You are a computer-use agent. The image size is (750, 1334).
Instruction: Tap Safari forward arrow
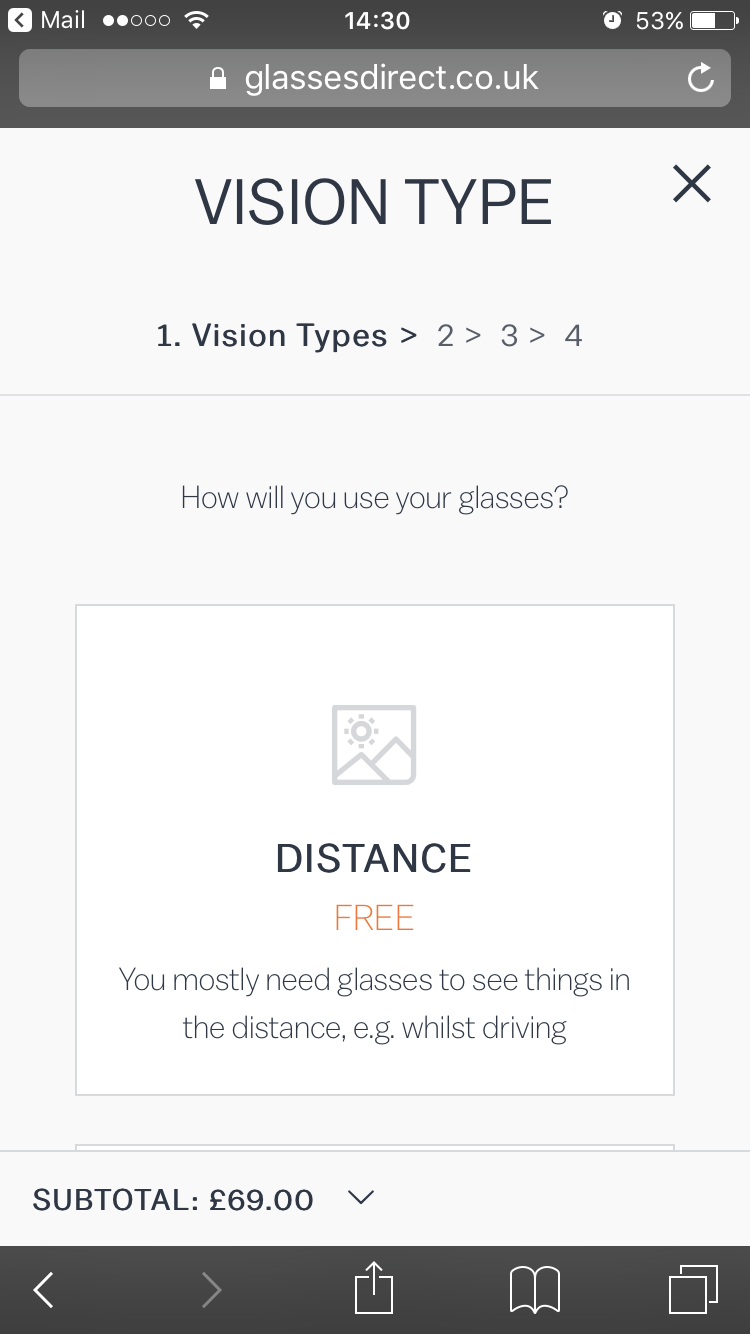[211, 1290]
